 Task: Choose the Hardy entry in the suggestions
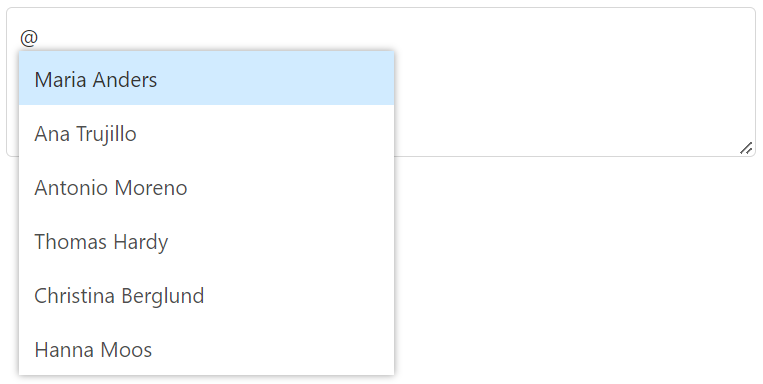[206, 240]
